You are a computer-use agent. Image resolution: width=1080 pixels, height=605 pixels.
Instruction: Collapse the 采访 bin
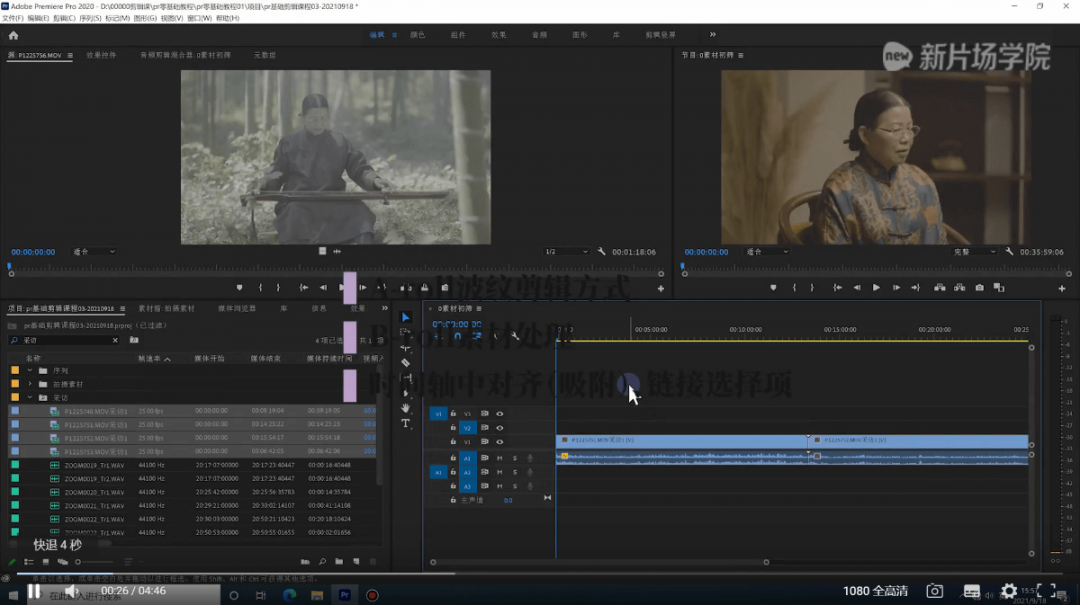tap(30, 398)
